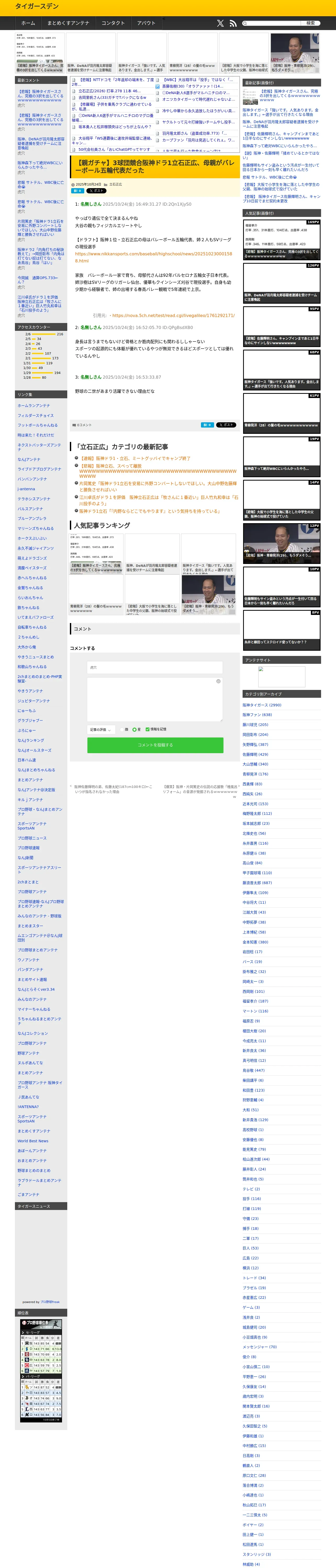Viewport: 336px width, 1568px height.
Task: Open the World Best News sidebar link
Action: (x=33, y=1141)
